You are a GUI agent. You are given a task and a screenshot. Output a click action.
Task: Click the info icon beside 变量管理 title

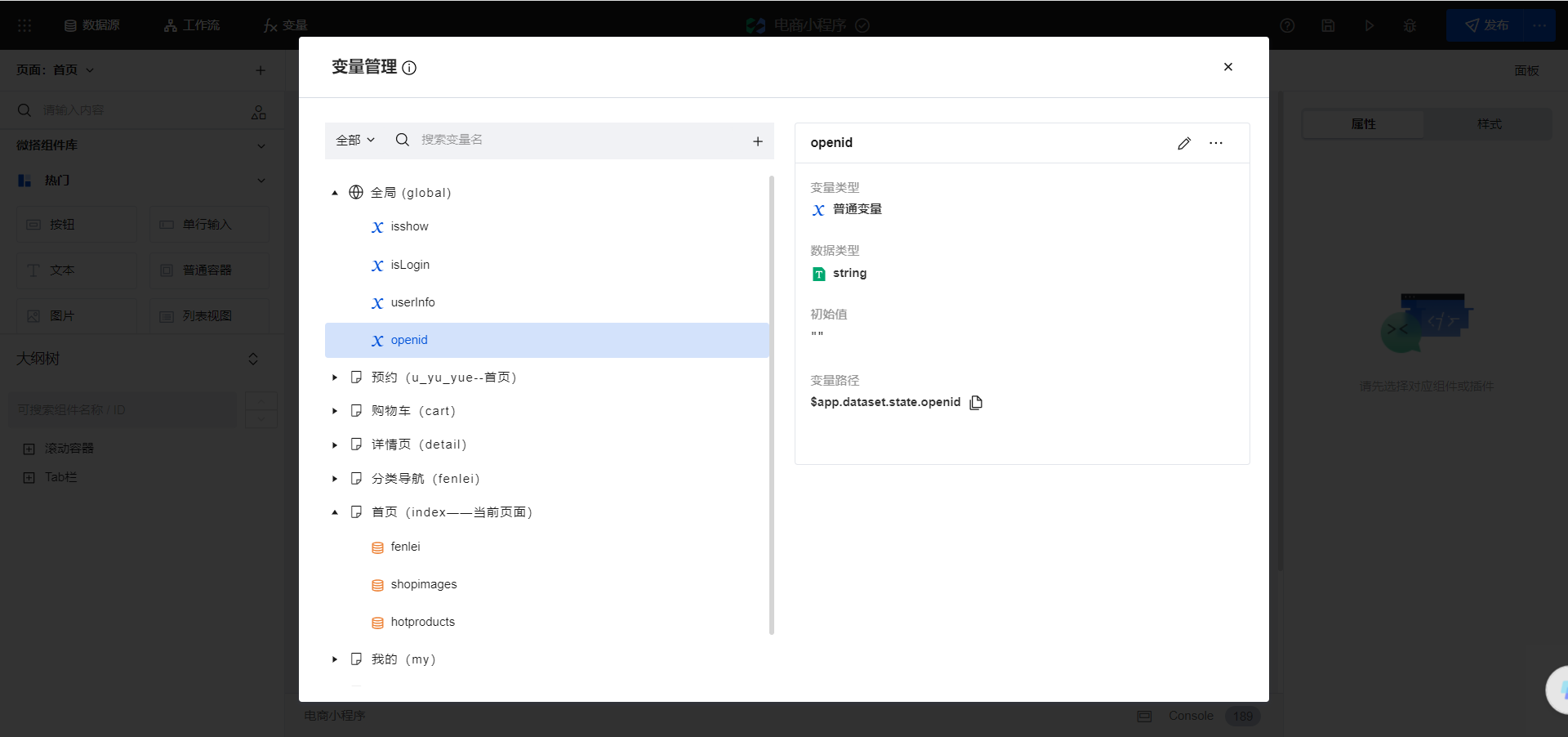click(x=409, y=68)
